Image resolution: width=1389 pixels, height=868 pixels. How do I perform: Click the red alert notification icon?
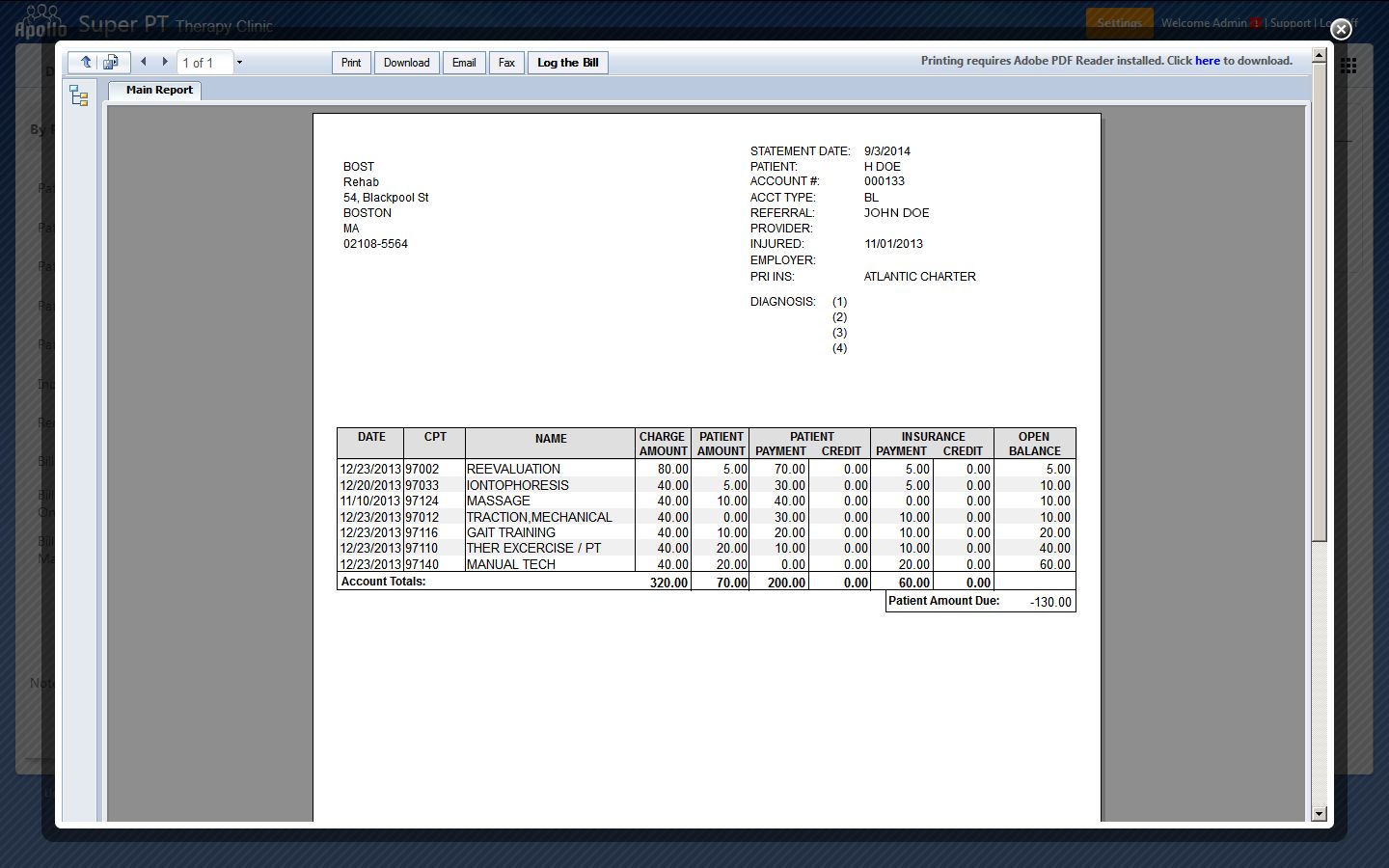(x=1255, y=23)
